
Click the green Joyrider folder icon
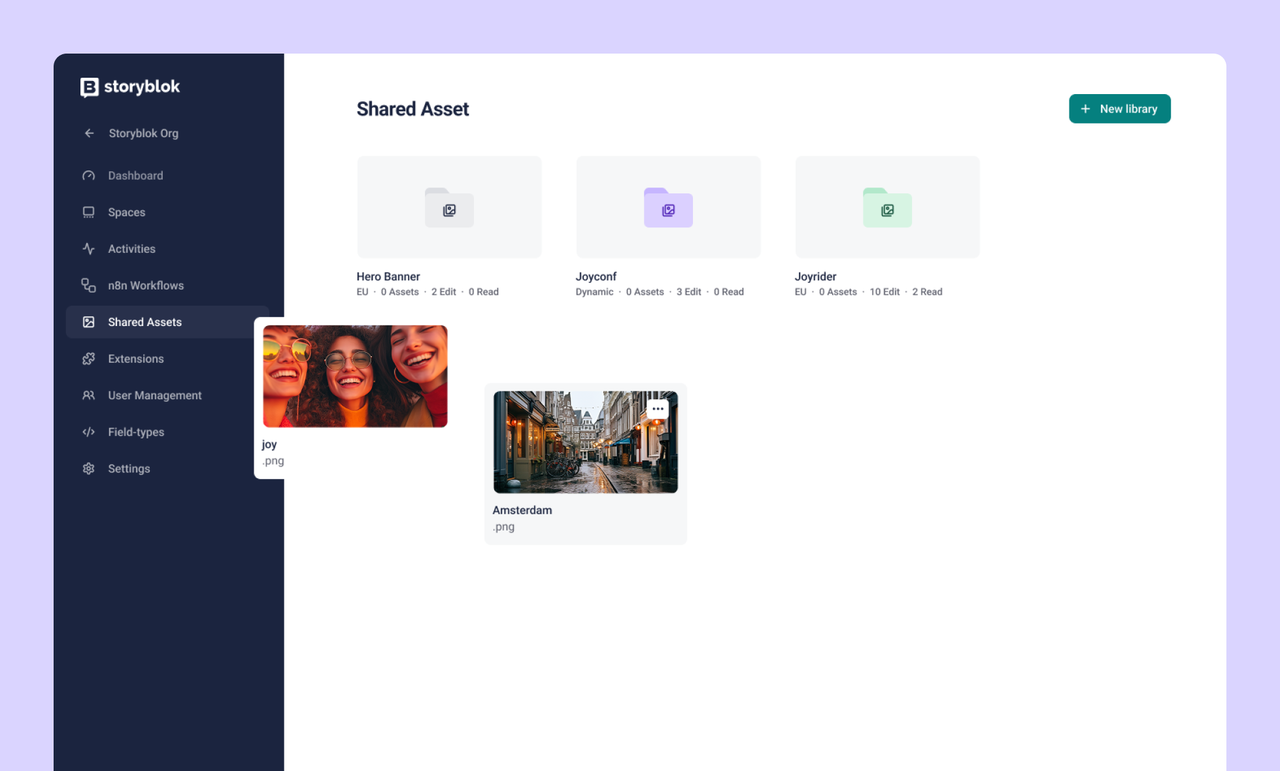(x=887, y=207)
